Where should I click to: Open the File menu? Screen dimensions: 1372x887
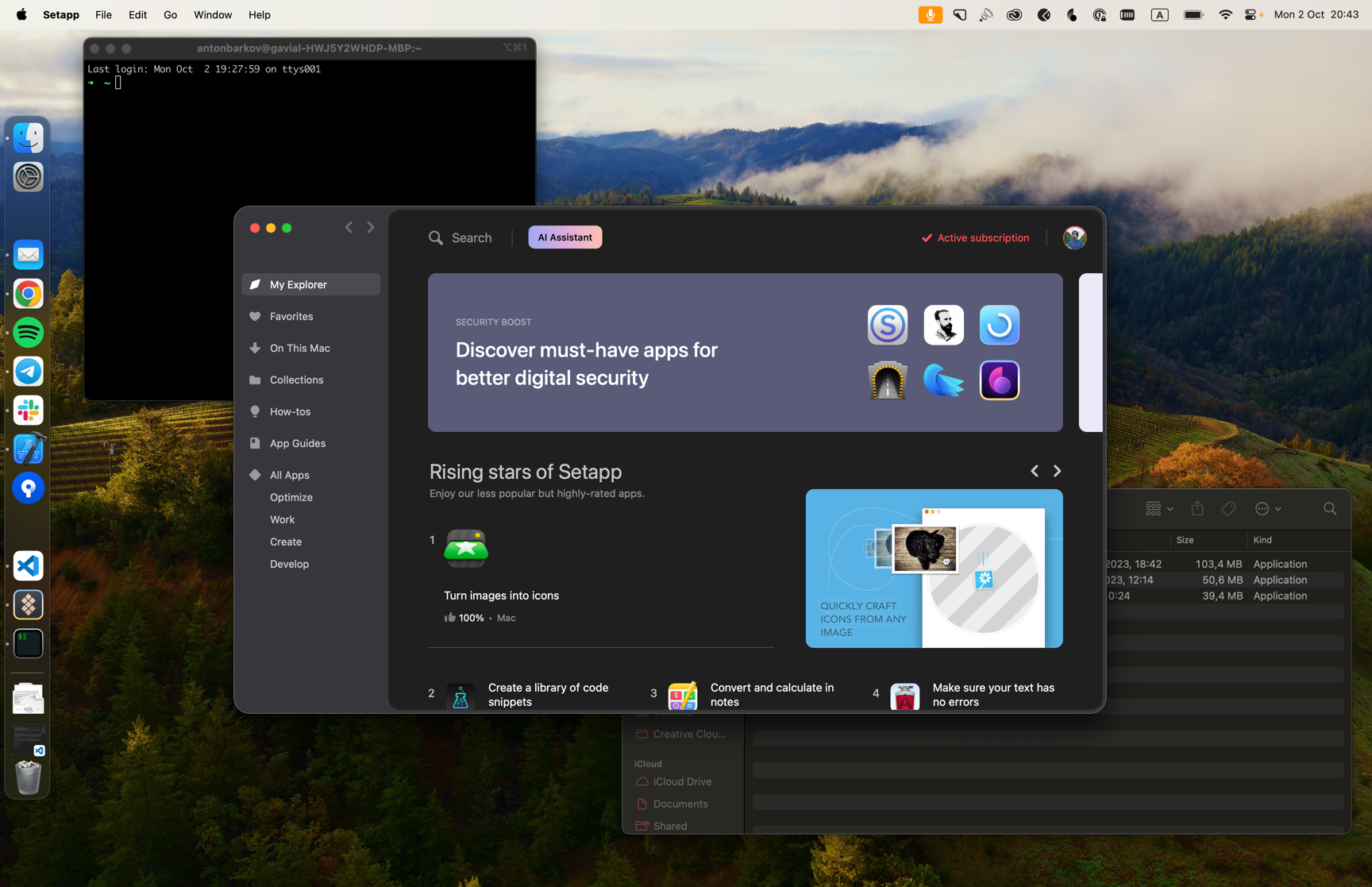point(103,14)
